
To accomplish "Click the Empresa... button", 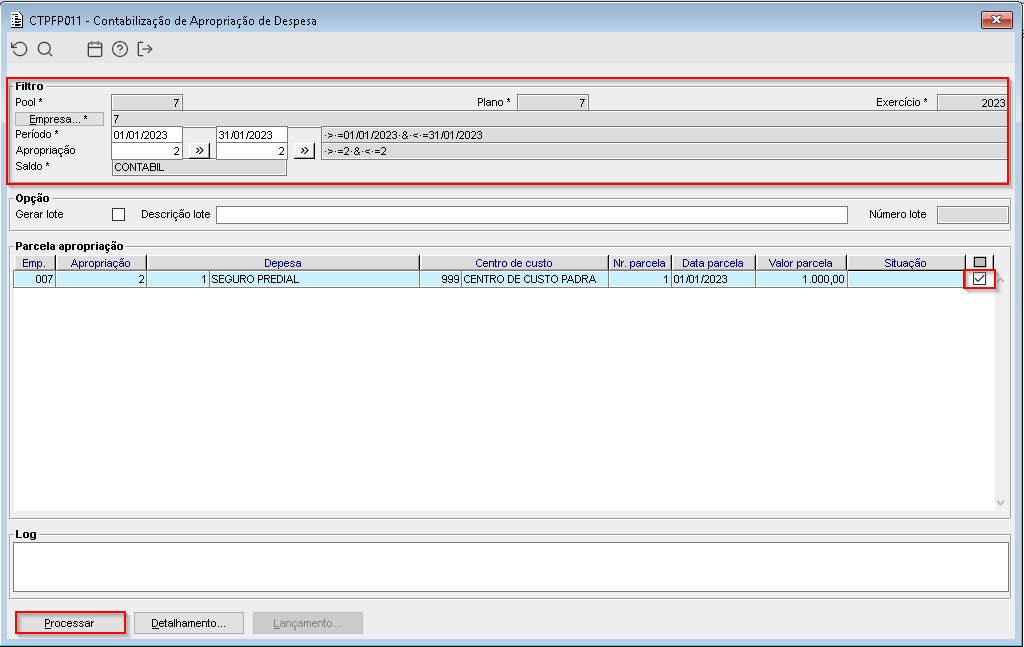I will tap(59, 119).
